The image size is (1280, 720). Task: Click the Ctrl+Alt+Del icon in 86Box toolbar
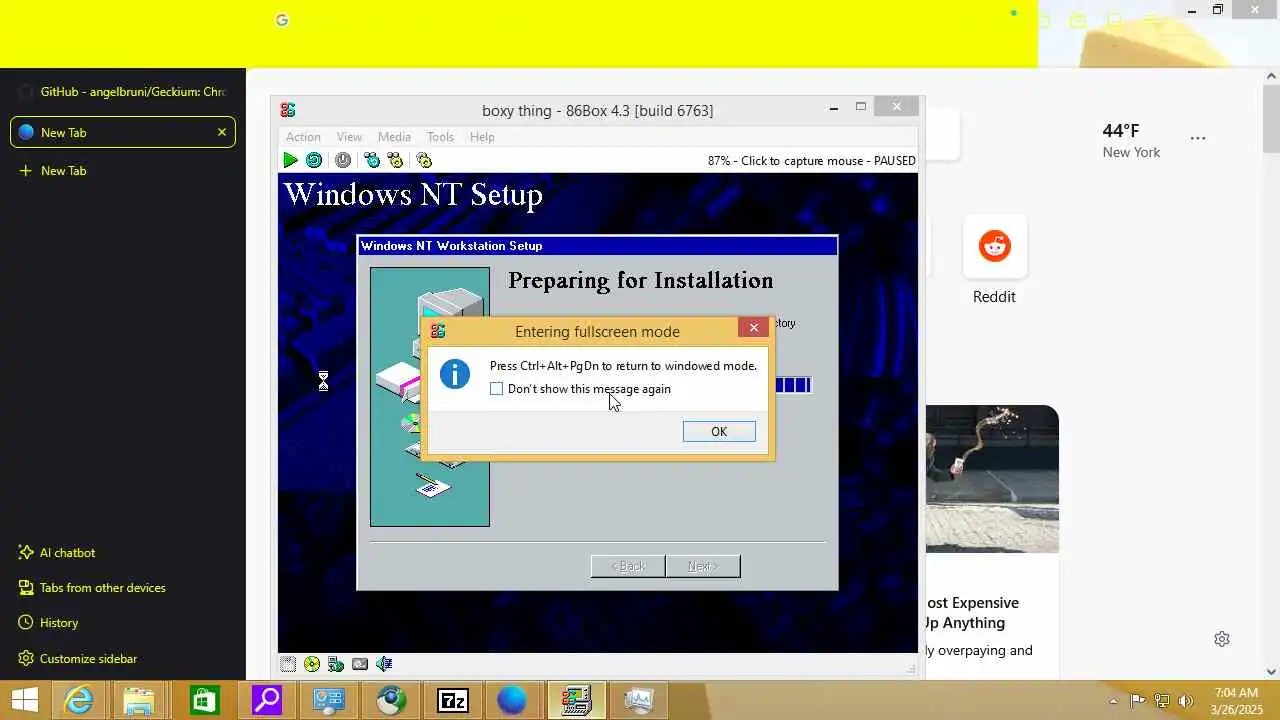(x=372, y=160)
